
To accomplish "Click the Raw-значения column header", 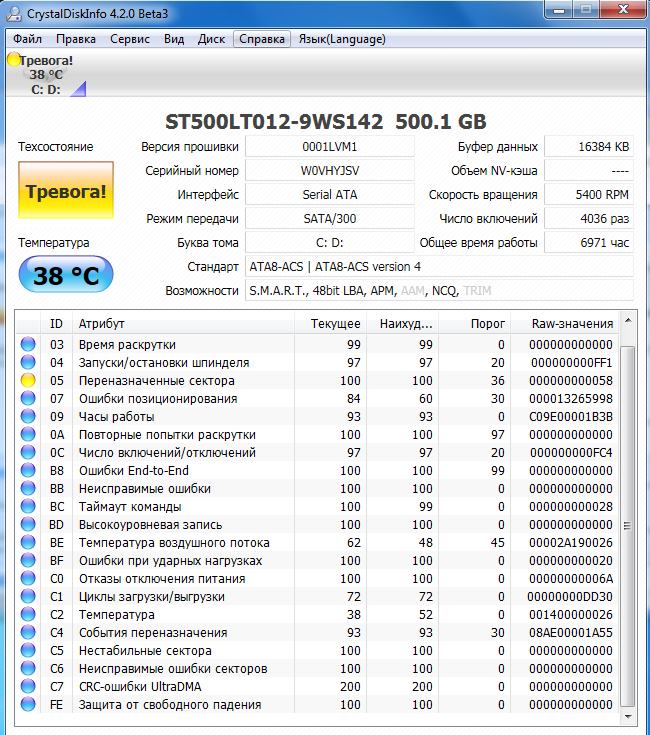I will point(564,323).
